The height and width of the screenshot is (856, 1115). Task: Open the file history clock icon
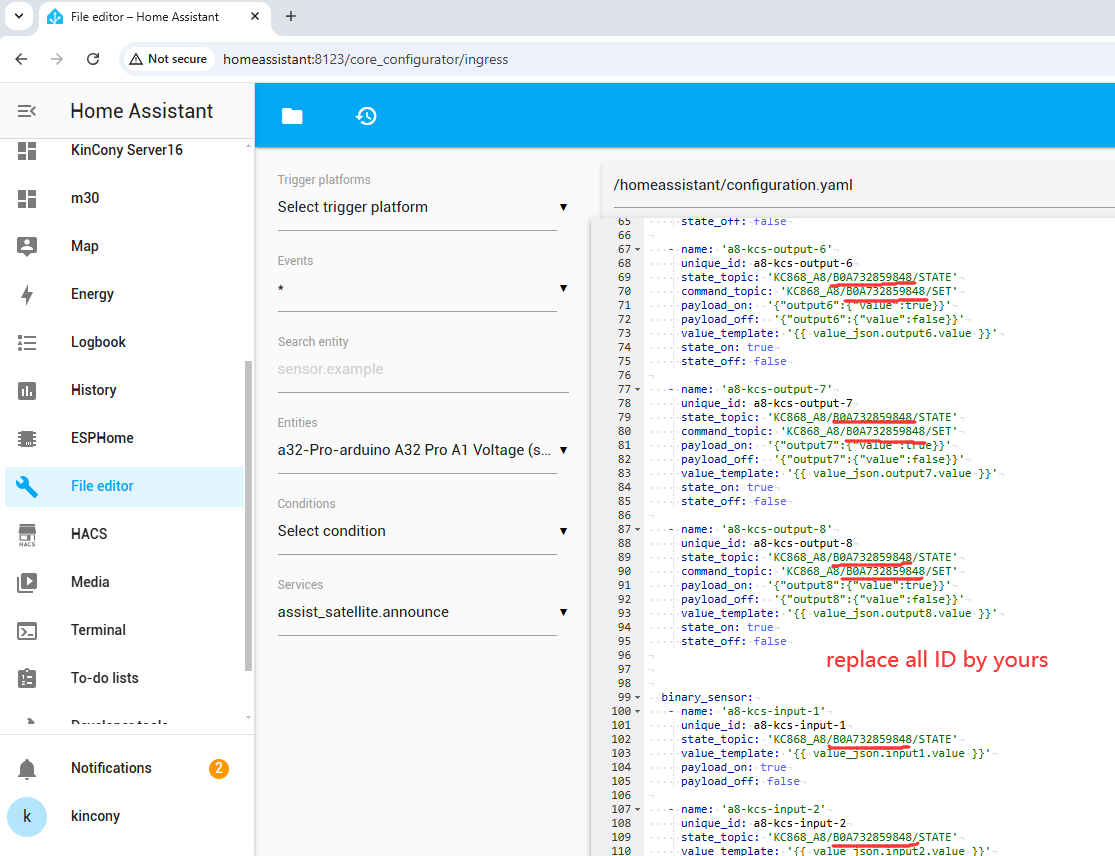(366, 116)
